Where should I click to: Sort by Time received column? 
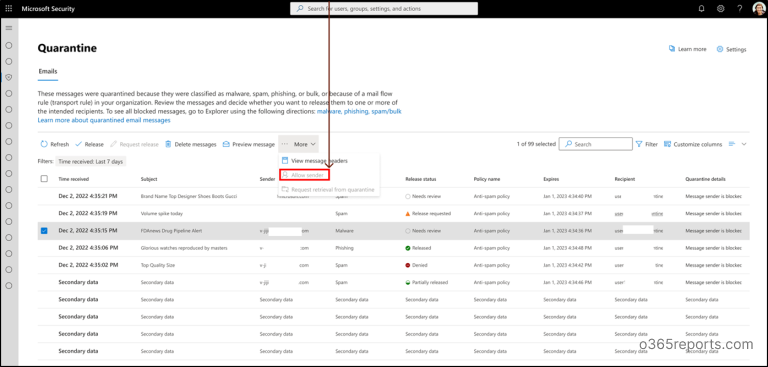pos(73,179)
